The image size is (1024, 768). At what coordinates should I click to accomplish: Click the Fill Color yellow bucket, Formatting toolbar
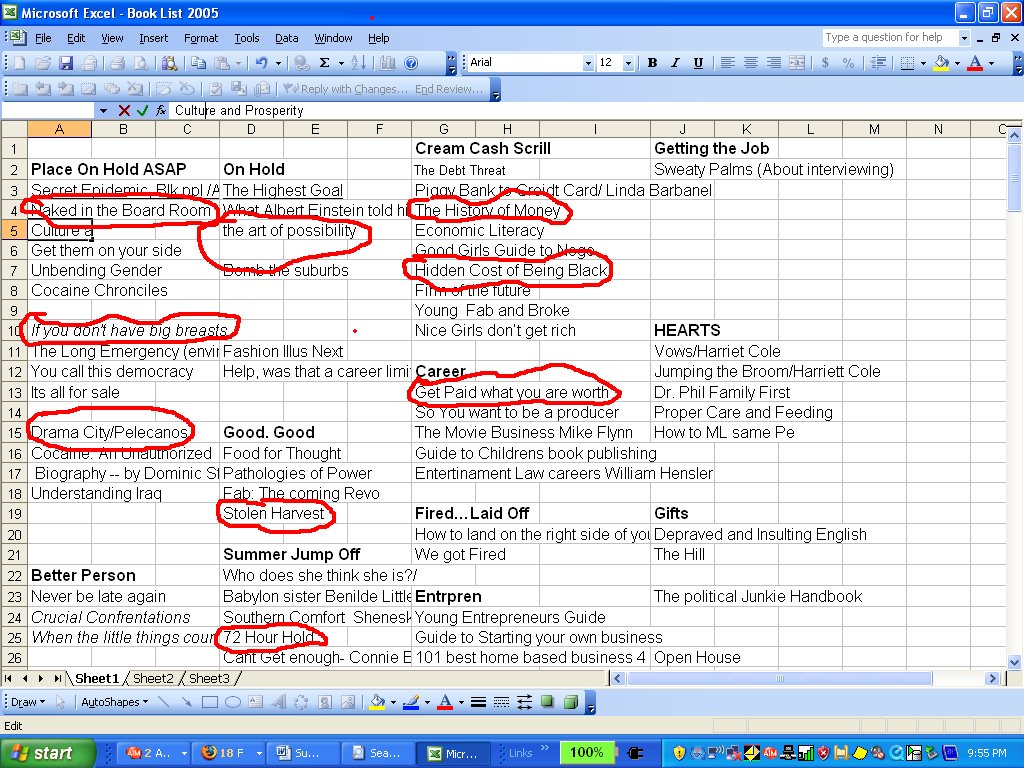pyautogui.click(x=941, y=63)
